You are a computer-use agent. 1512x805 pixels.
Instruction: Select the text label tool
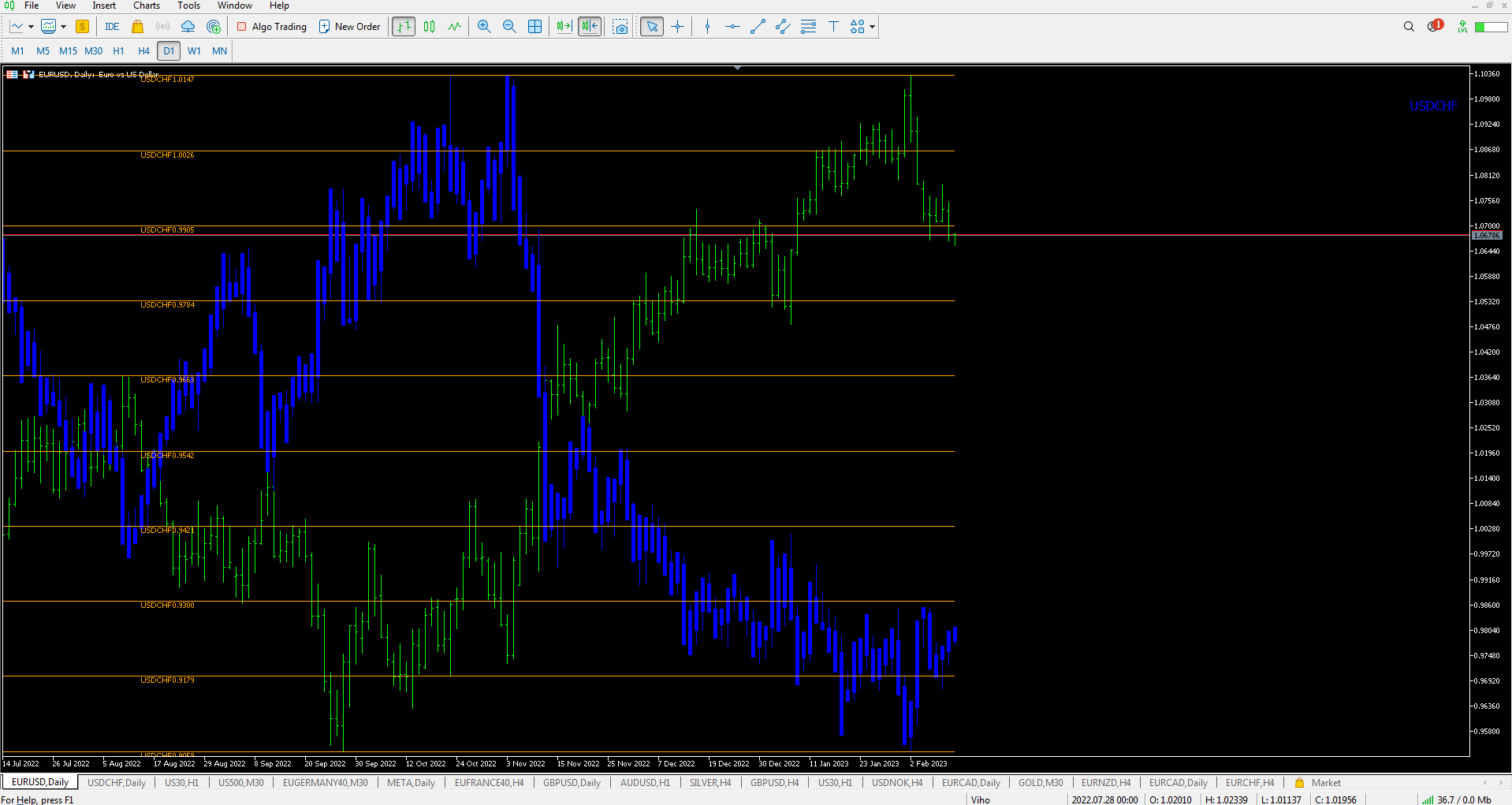(x=833, y=27)
